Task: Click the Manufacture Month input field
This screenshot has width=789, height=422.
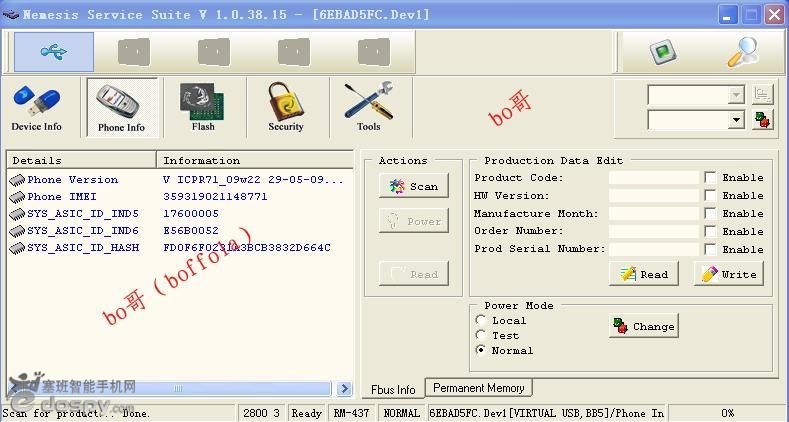Action: (x=654, y=213)
